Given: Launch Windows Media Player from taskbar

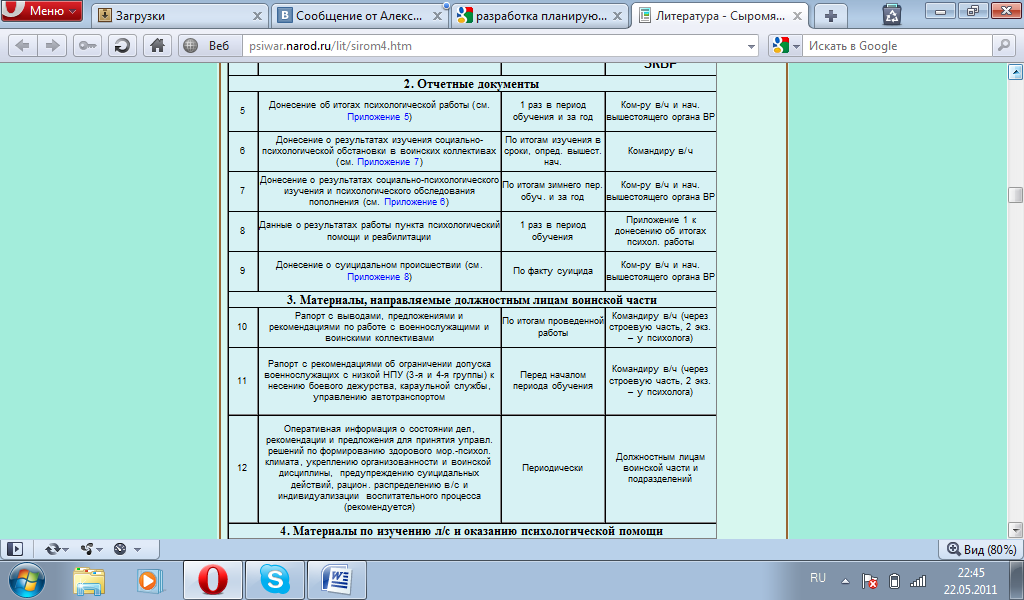Looking at the screenshot, I should click(x=150, y=580).
